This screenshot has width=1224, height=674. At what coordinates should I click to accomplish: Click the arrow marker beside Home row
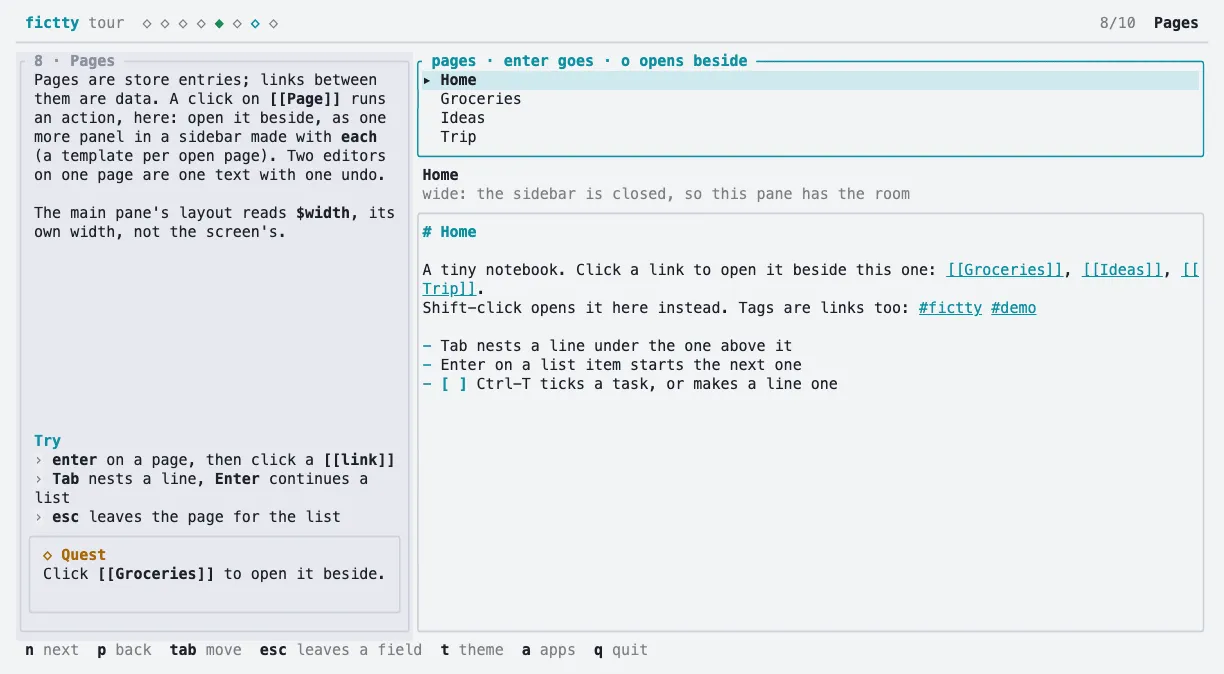427,80
